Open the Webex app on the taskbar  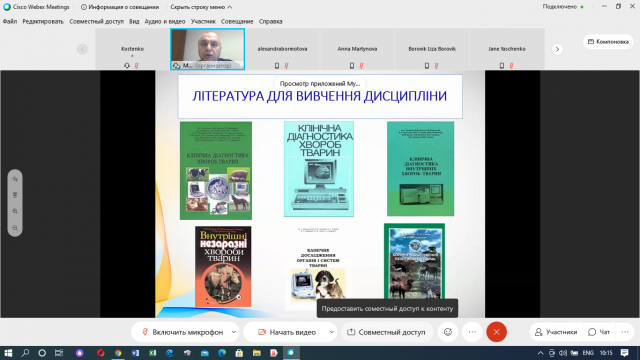tap(291, 353)
